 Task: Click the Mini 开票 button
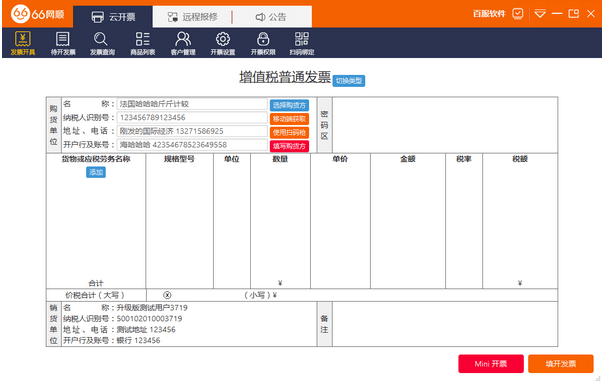pos(491,364)
